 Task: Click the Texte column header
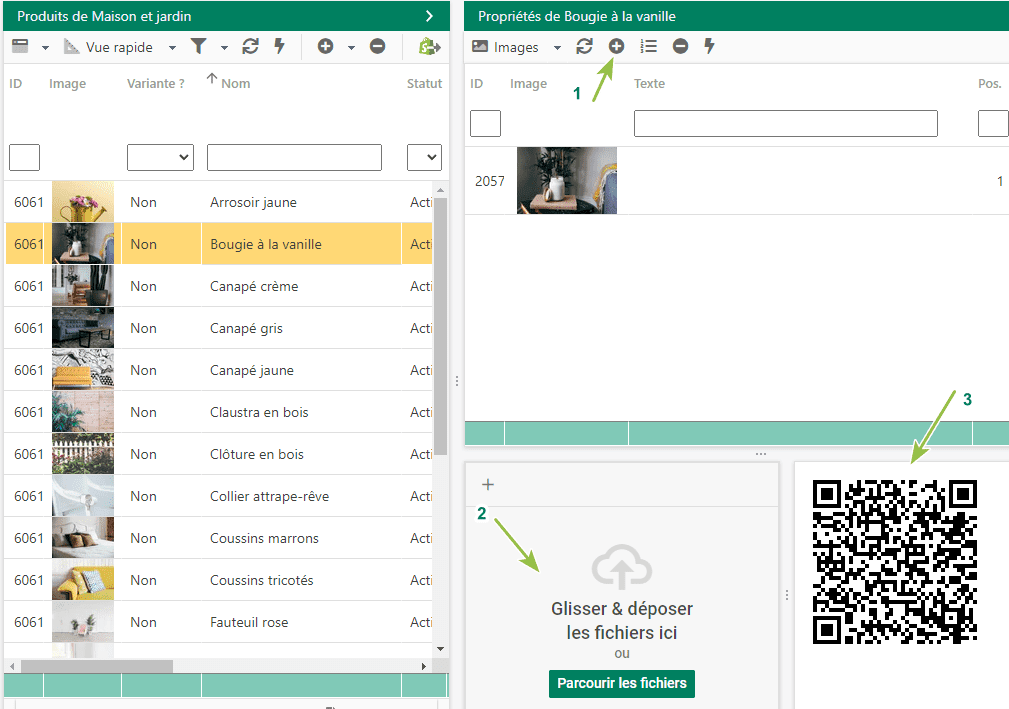tap(649, 84)
